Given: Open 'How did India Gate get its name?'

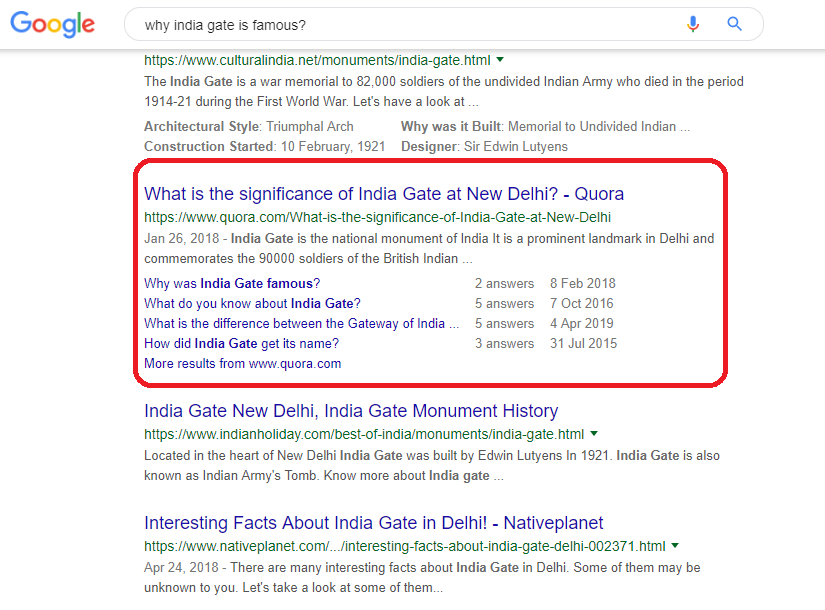Looking at the screenshot, I should (x=241, y=344).
